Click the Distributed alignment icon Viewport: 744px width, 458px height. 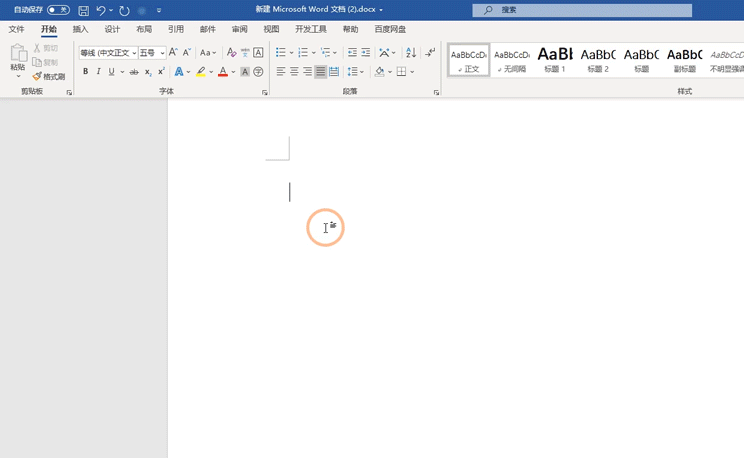tap(334, 72)
